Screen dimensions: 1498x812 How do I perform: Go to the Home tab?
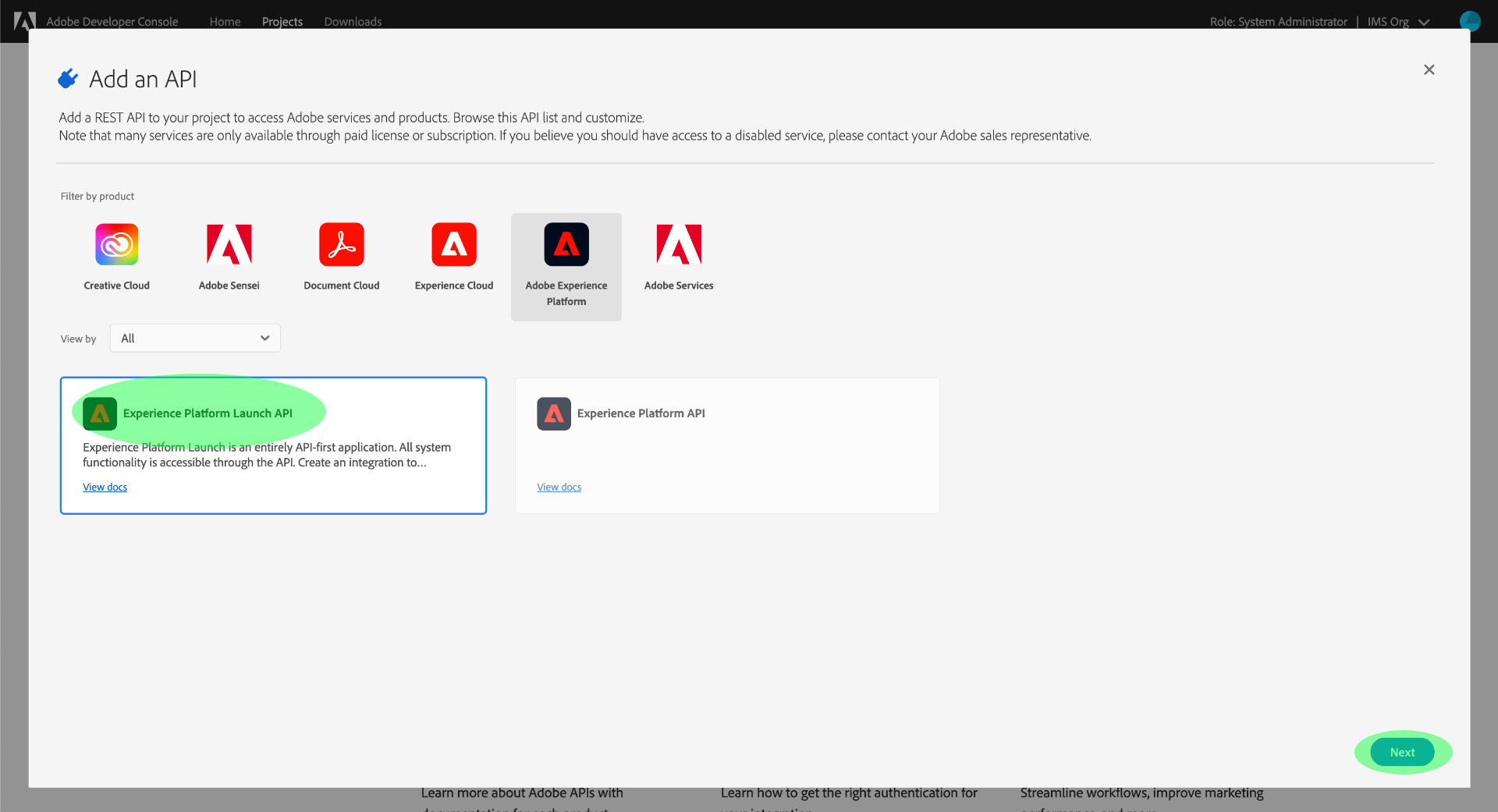(x=225, y=22)
